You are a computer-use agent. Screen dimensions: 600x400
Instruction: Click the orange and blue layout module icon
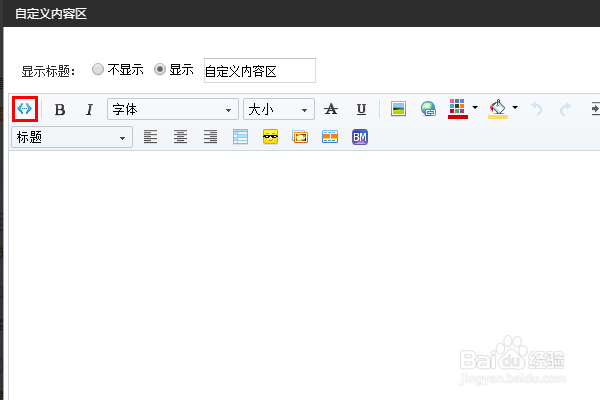(330, 137)
